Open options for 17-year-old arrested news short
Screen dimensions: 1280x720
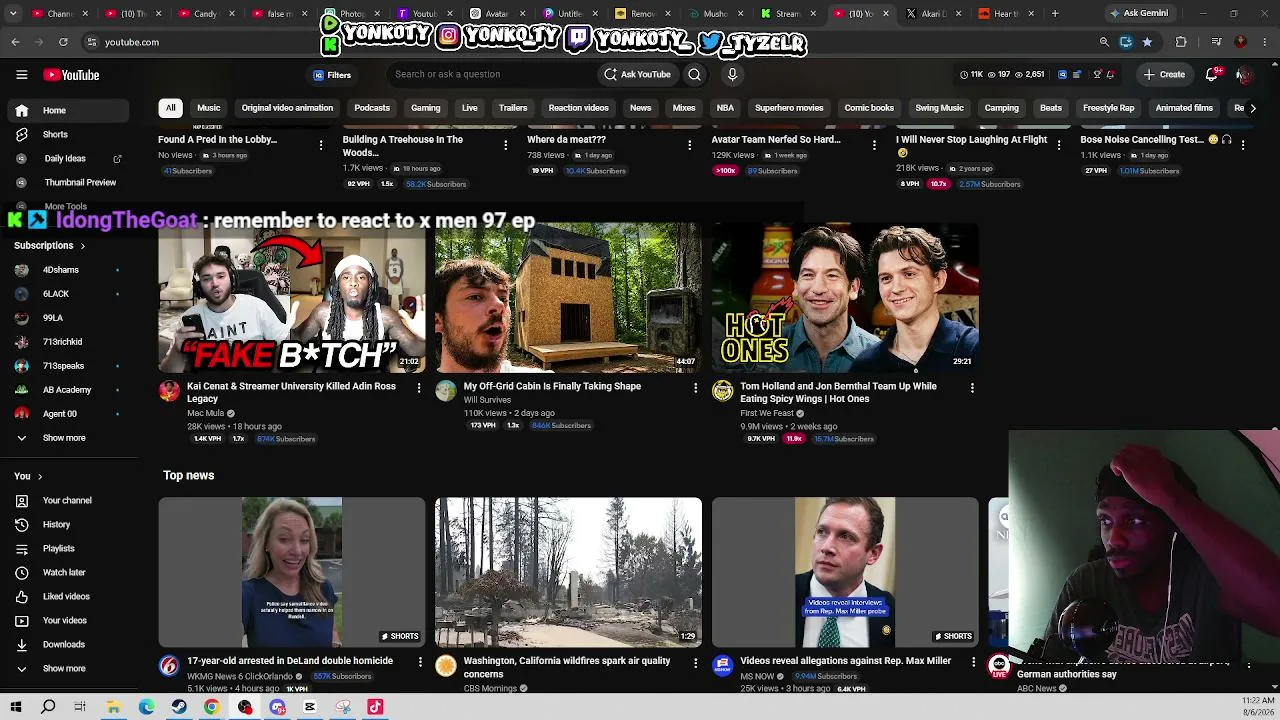tap(420, 662)
